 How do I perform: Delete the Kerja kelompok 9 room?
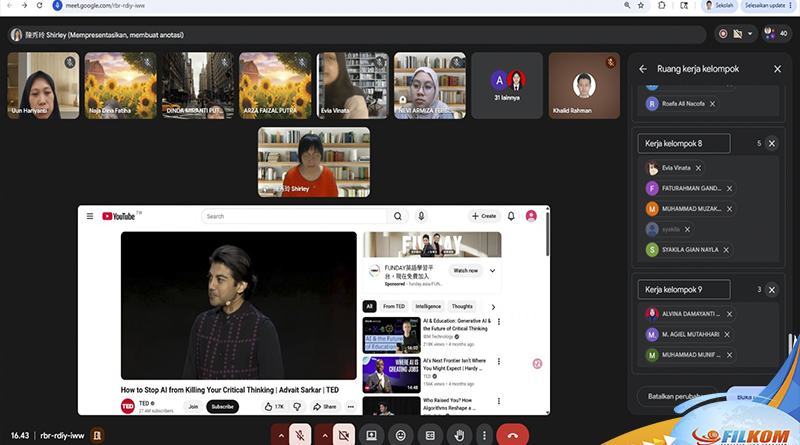click(x=771, y=289)
